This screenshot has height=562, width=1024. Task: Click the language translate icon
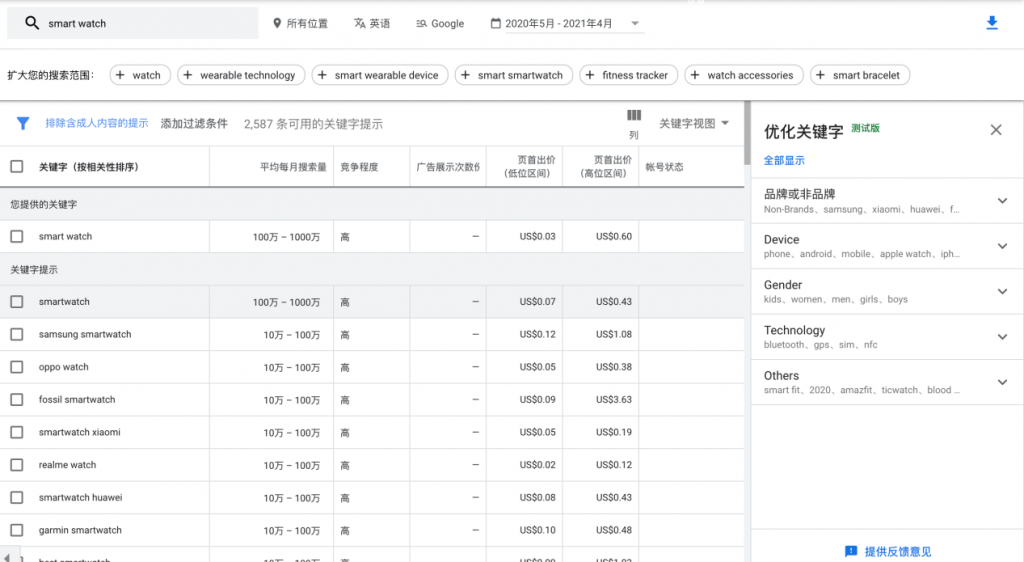coord(360,23)
